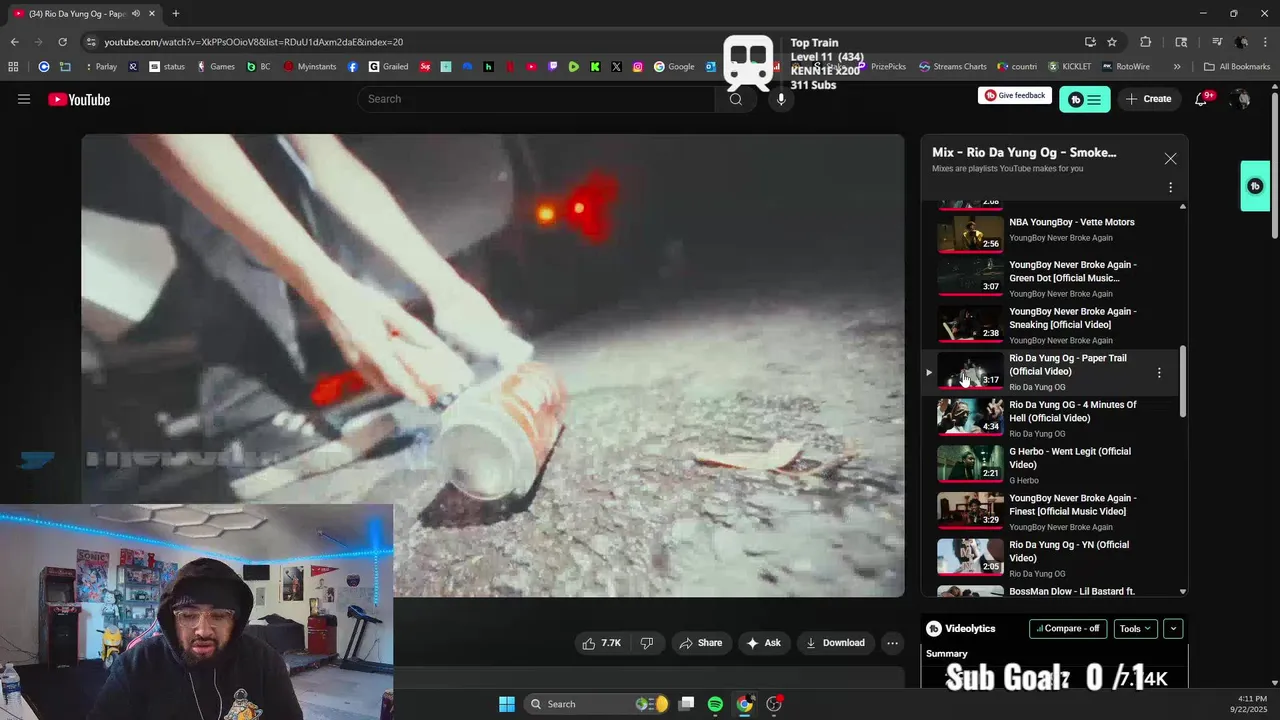The width and height of the screenshot is (1280, 720).
Task: Open YouTube notifications bell
Action: 1202,99
